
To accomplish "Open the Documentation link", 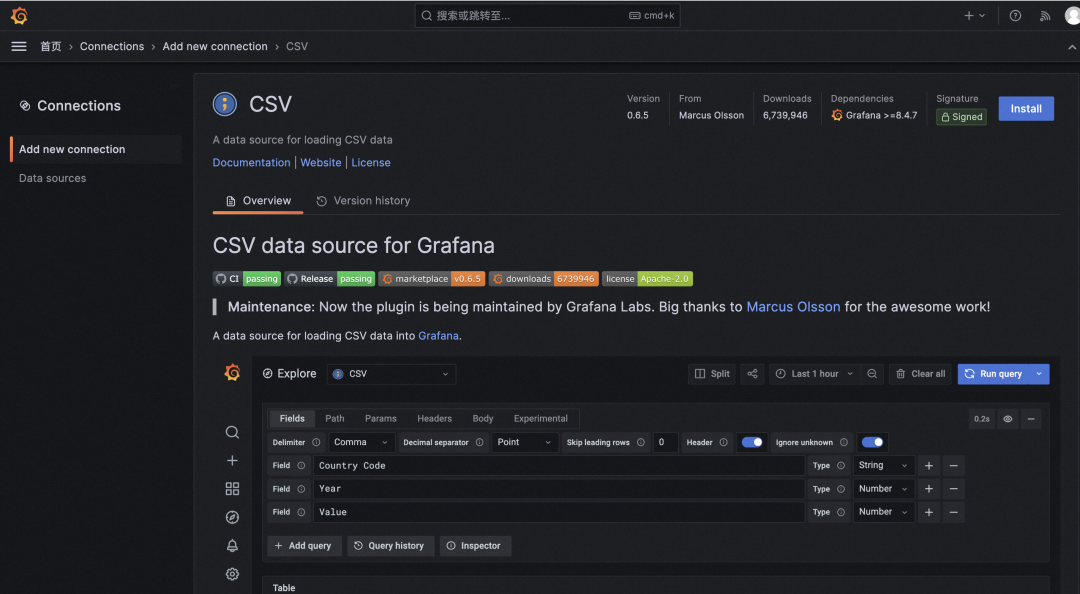I will tap(251, 162).
